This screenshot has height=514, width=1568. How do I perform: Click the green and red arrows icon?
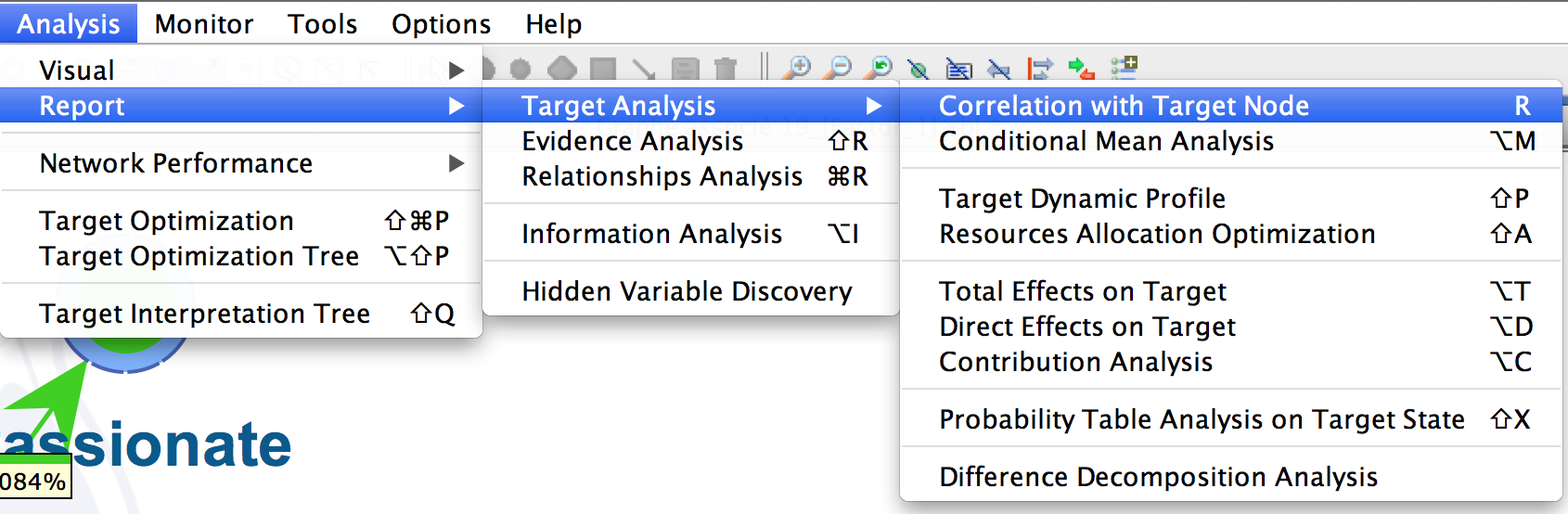click(1081, 68)
